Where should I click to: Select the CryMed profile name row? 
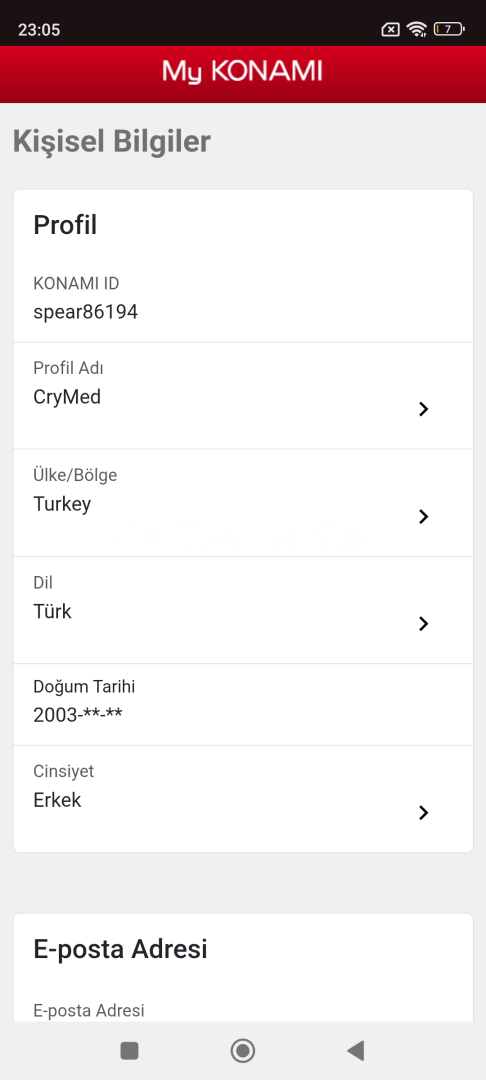pos(243,395)
